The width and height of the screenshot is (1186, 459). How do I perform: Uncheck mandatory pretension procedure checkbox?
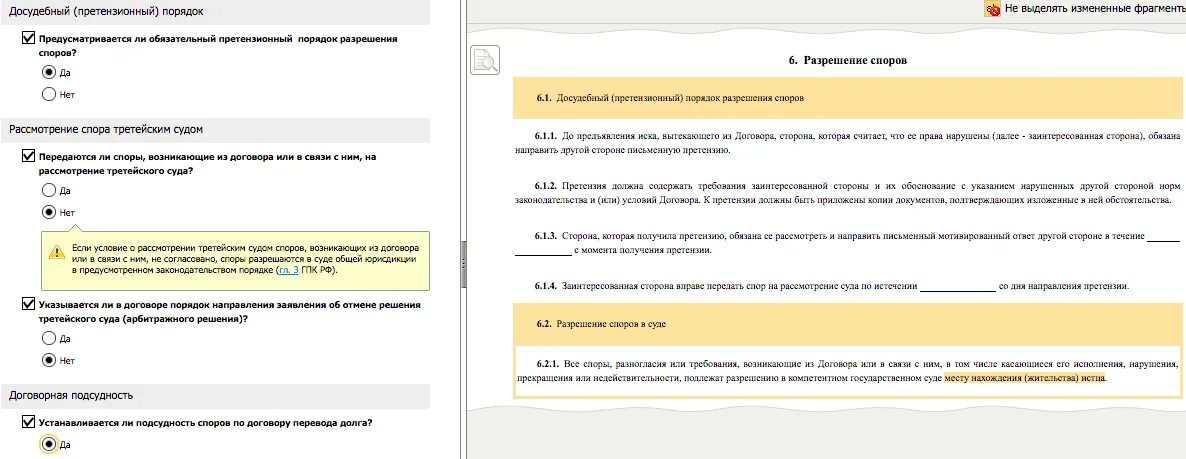tap(29, 38)
